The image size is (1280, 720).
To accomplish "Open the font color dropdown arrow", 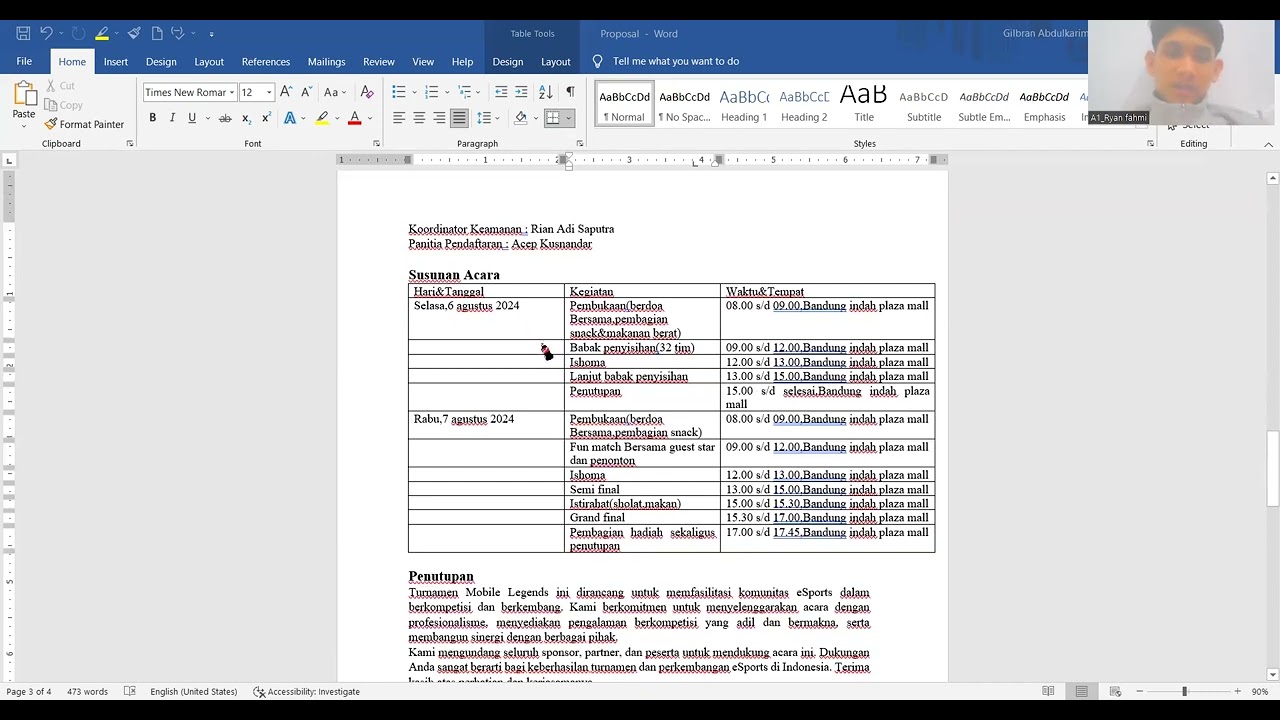I will coord(368,118).
